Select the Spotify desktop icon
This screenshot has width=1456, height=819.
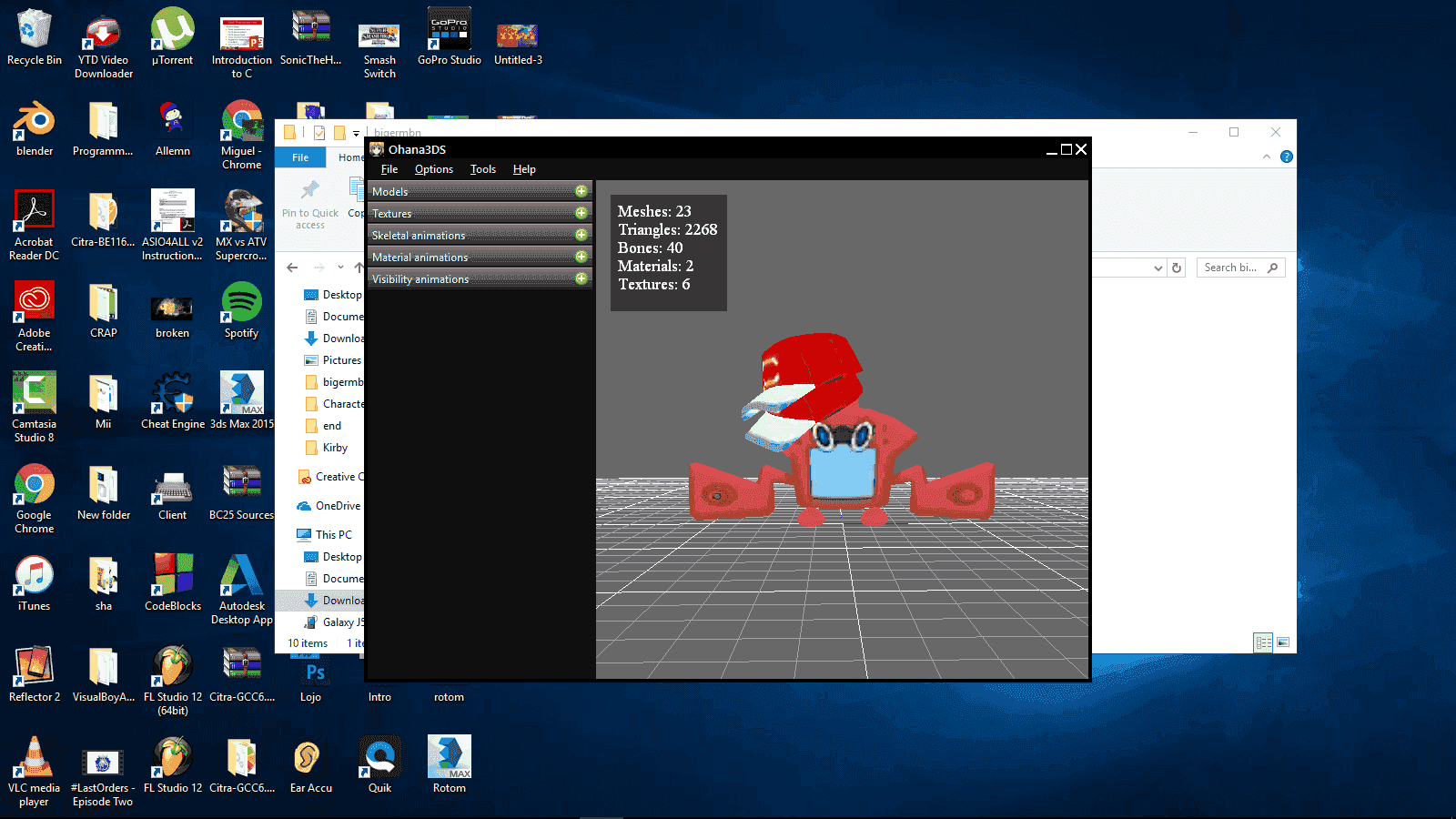[242, 310]
